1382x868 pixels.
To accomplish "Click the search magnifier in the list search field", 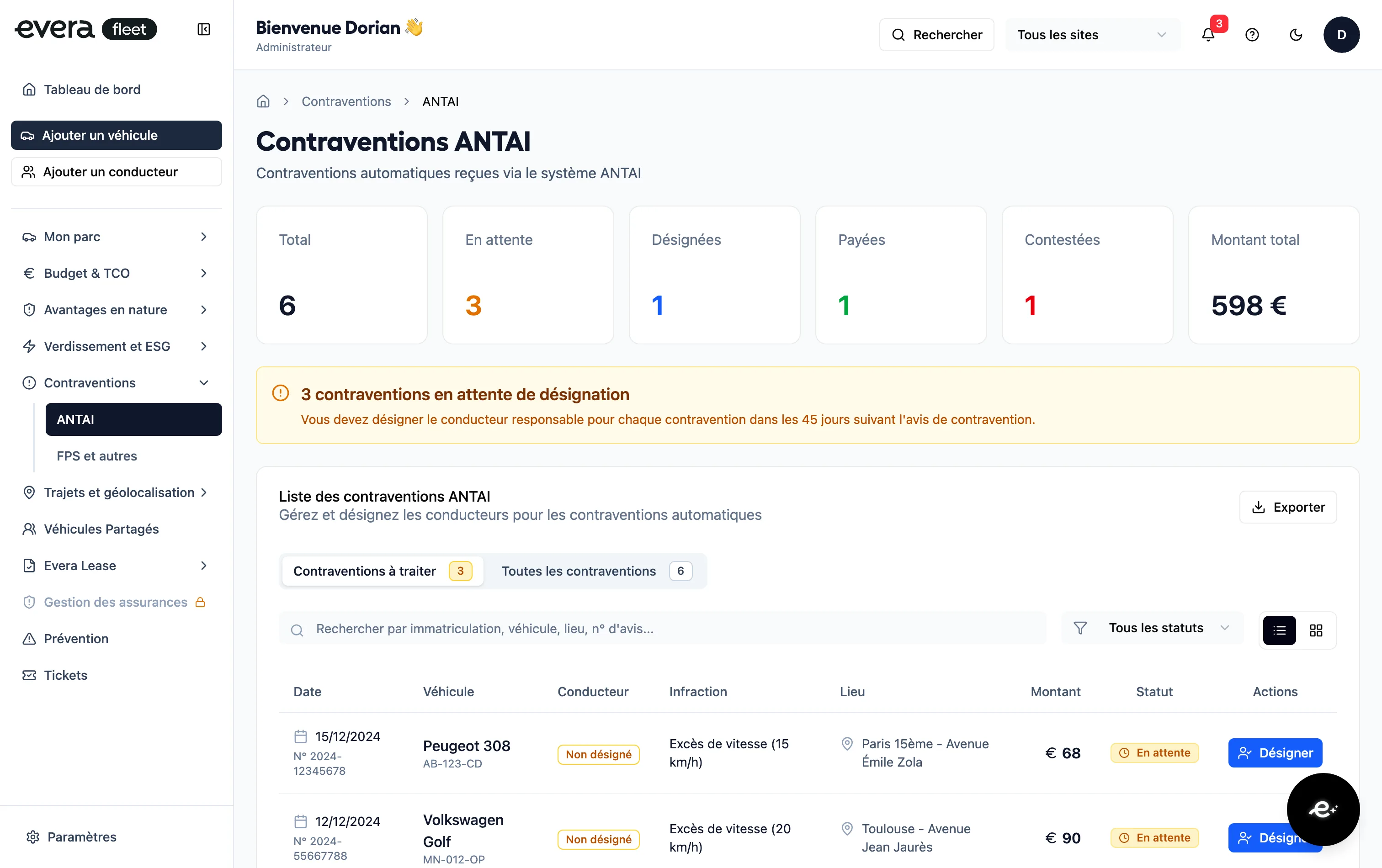I will [297, 630].
